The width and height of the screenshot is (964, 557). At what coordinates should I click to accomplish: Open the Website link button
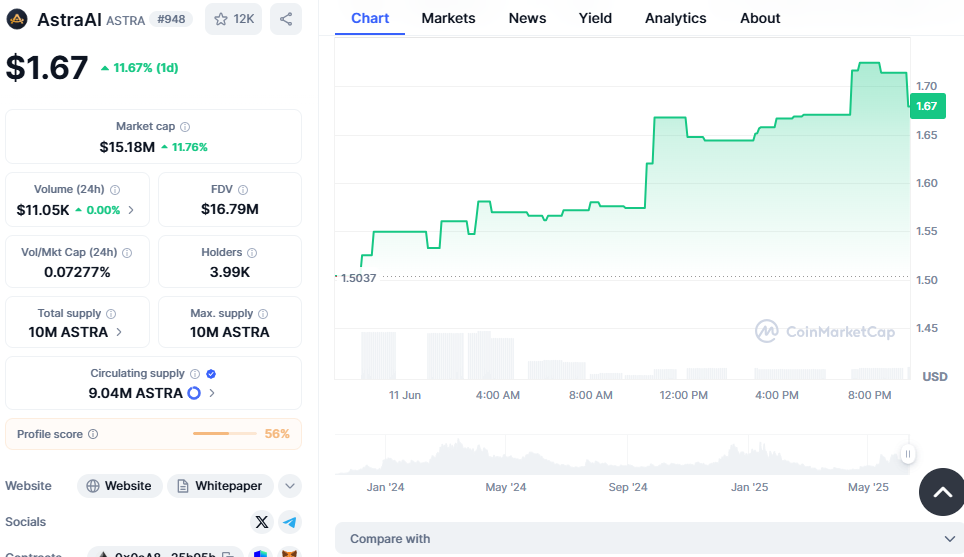pos(119,486)
